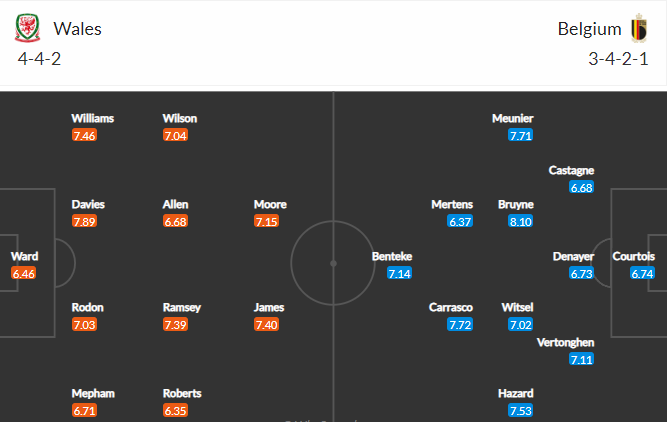Click Williams' 7.46 rating badge

click(84, 135)
